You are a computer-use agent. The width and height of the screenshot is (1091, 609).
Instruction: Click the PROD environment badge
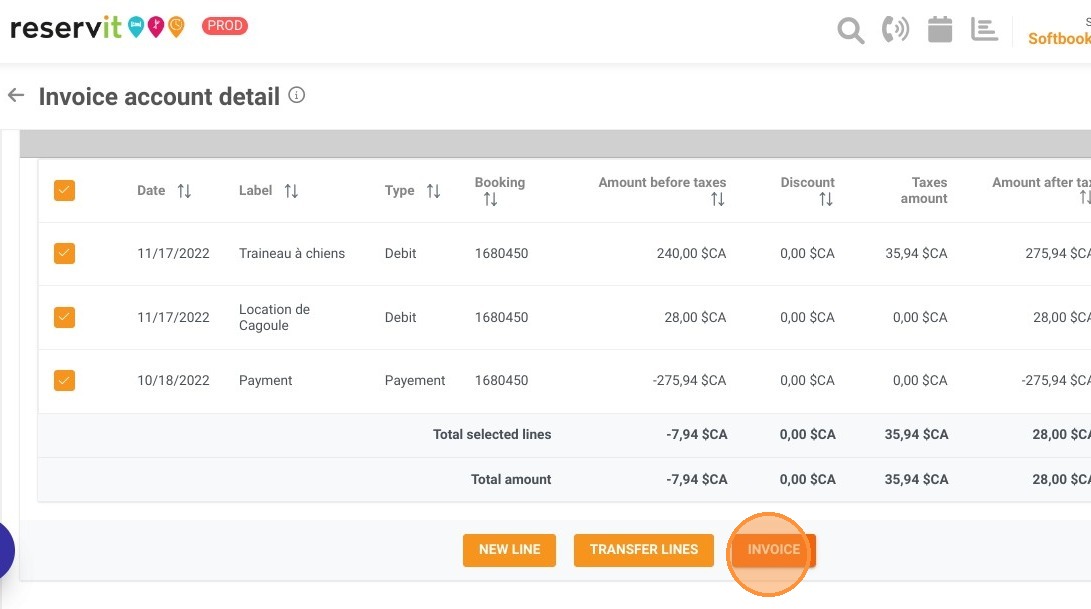click(x=225, y=26)
